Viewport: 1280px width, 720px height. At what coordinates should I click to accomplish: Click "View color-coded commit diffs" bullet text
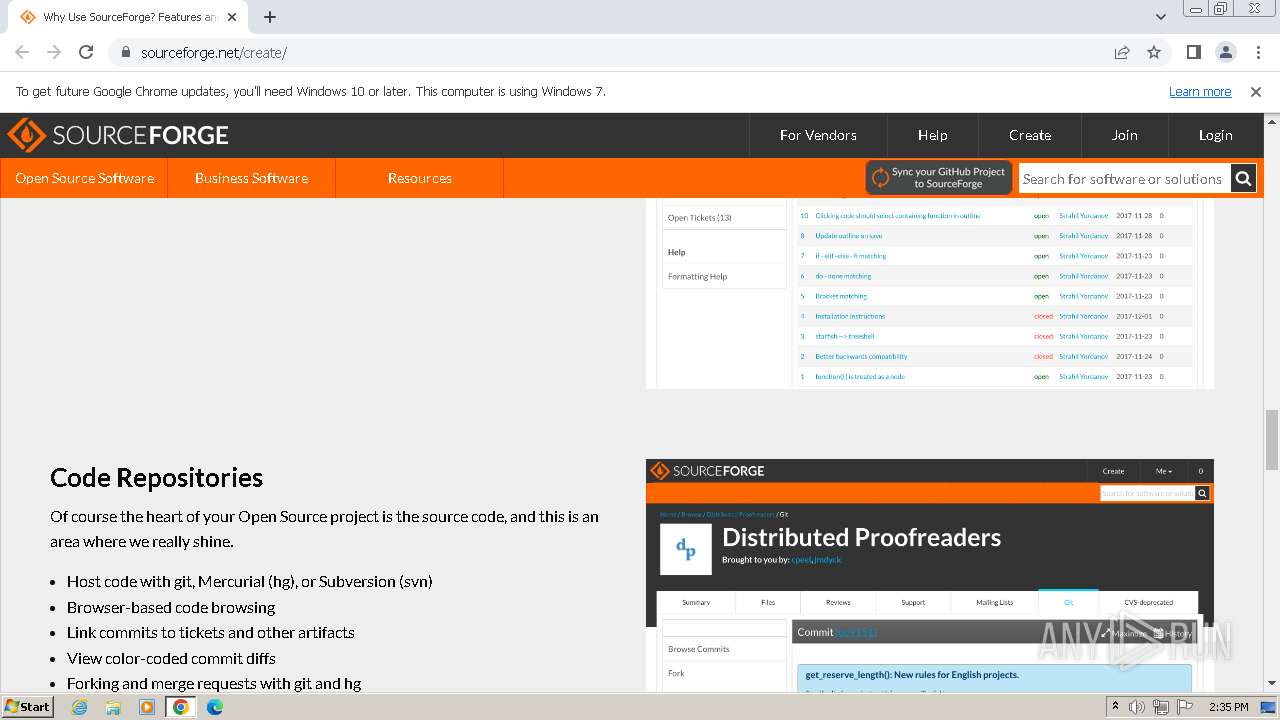coord(171,658)
